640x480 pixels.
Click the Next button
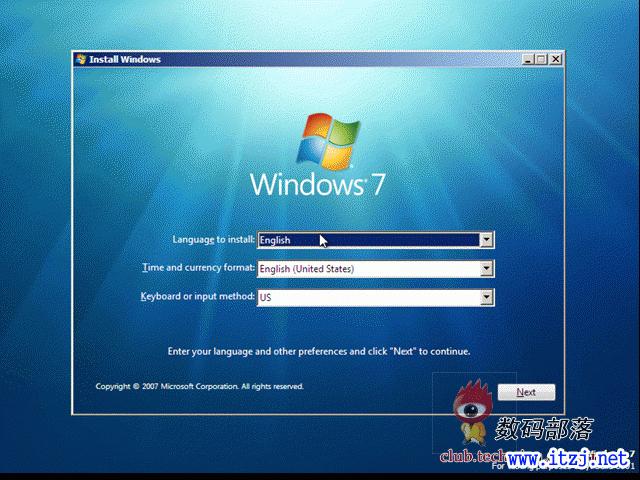pyautogui.click(x=526, y=392)
